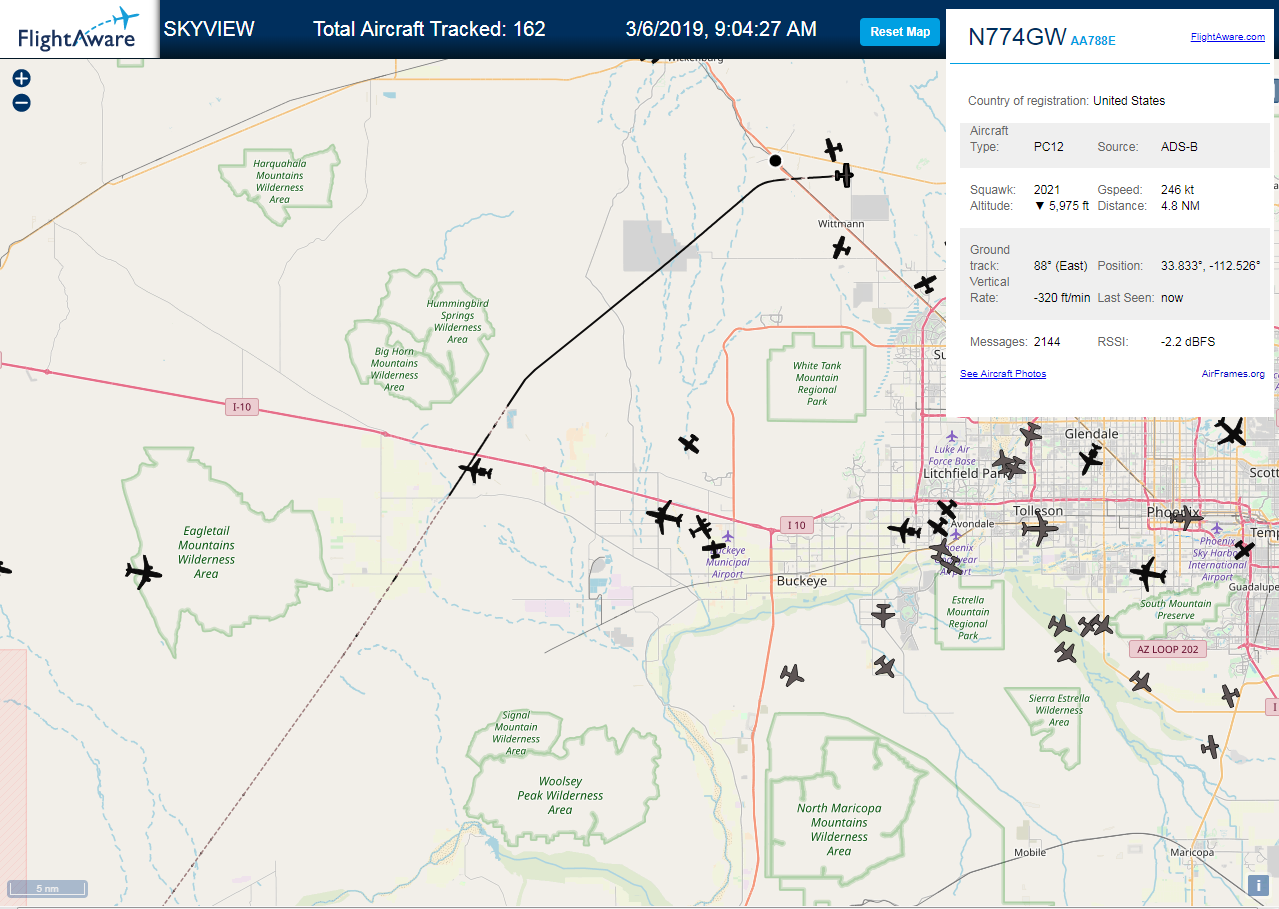Select the aircraft overlapping the Phoenix label

pos(1186,517)
